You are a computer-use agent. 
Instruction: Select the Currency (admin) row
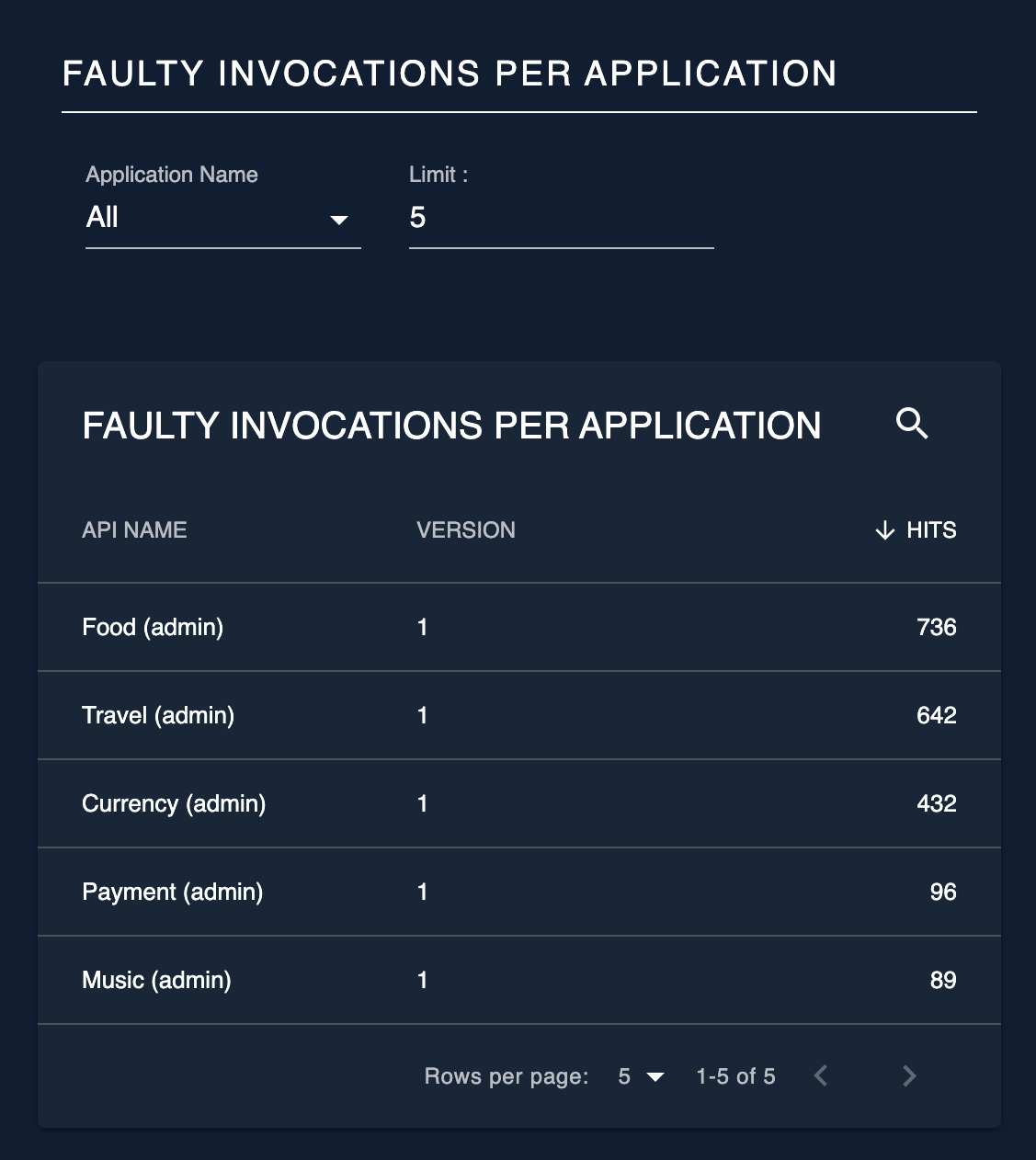click(x=519, y=803)
